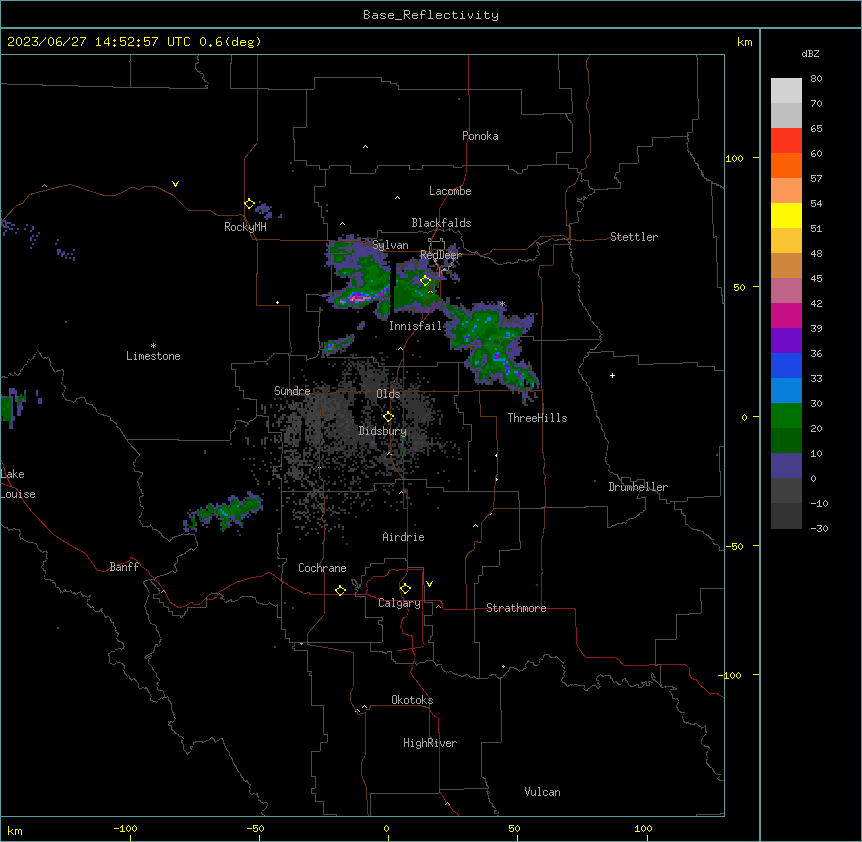Image resolution: width=862 pixels, height=842 pixels.
Task: Click the Ponoka city label
Action: pyautogui.click(x=480, y=136)
